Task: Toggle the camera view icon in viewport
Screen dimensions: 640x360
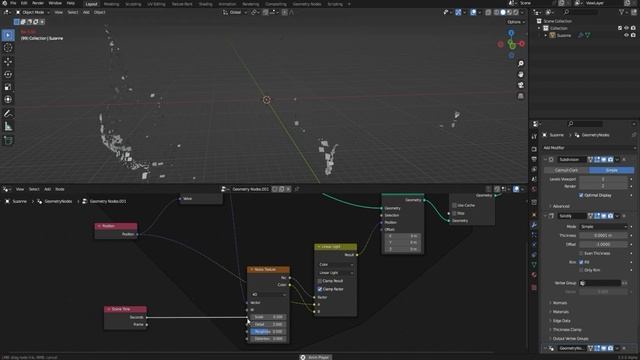Action: pos(520,85)
